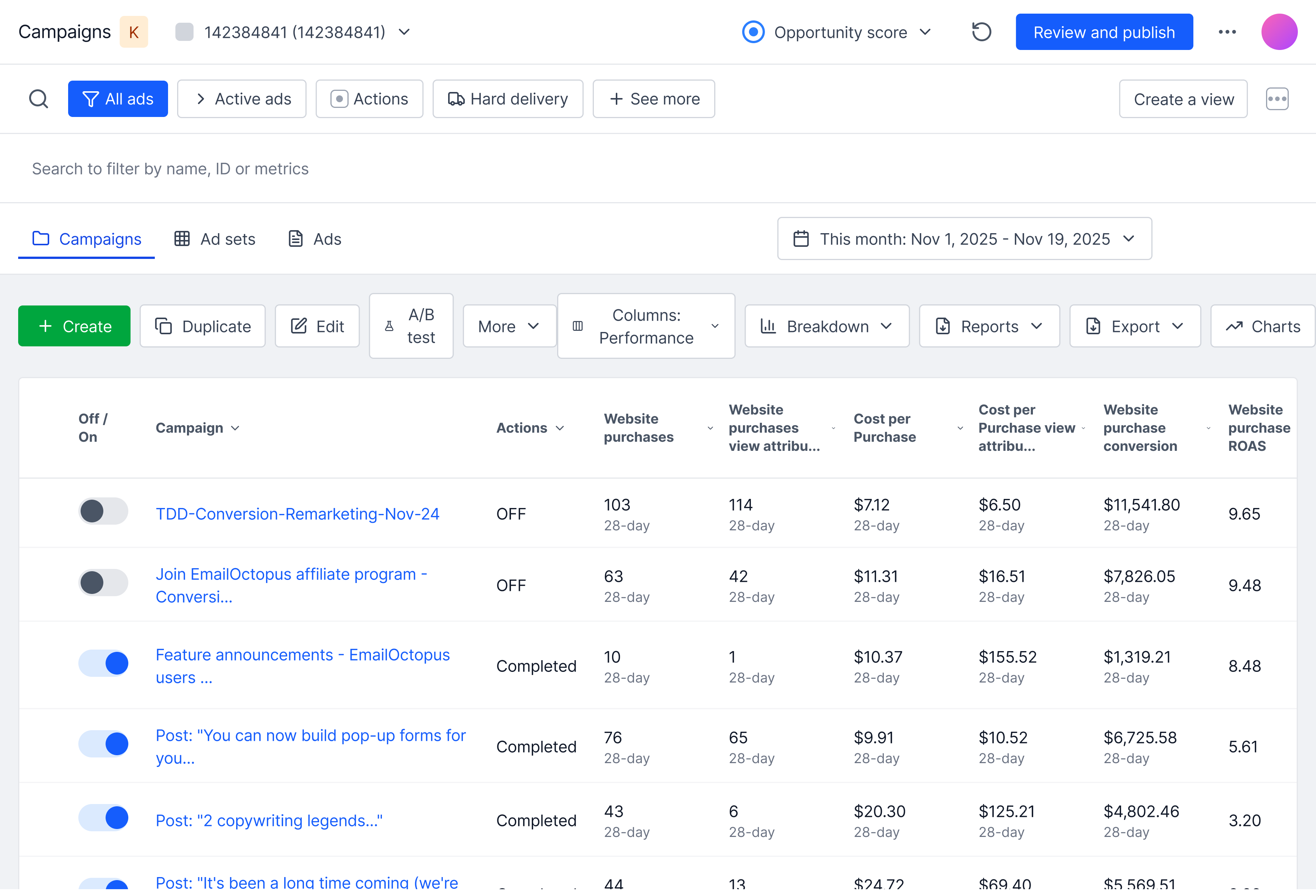Click the Hard delivery truck icon
Screen dimensions: 1316x896
pos(456,99)
